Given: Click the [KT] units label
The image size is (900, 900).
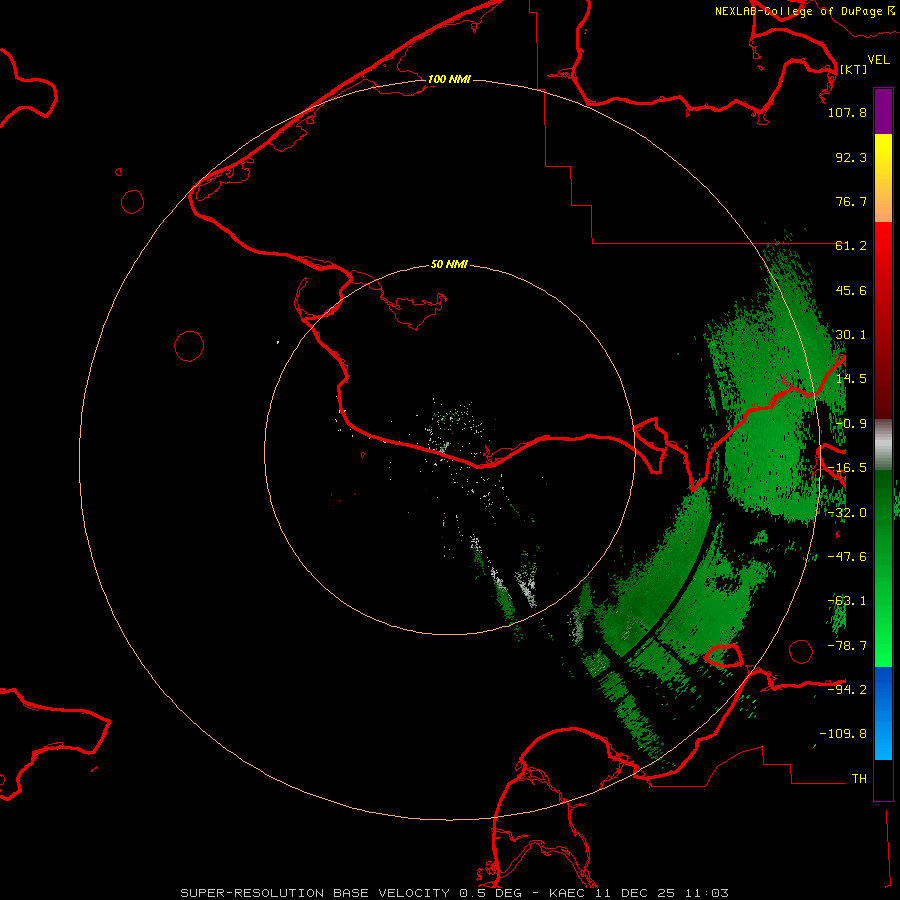Looking at the screenshot, I should pos(853,69).
